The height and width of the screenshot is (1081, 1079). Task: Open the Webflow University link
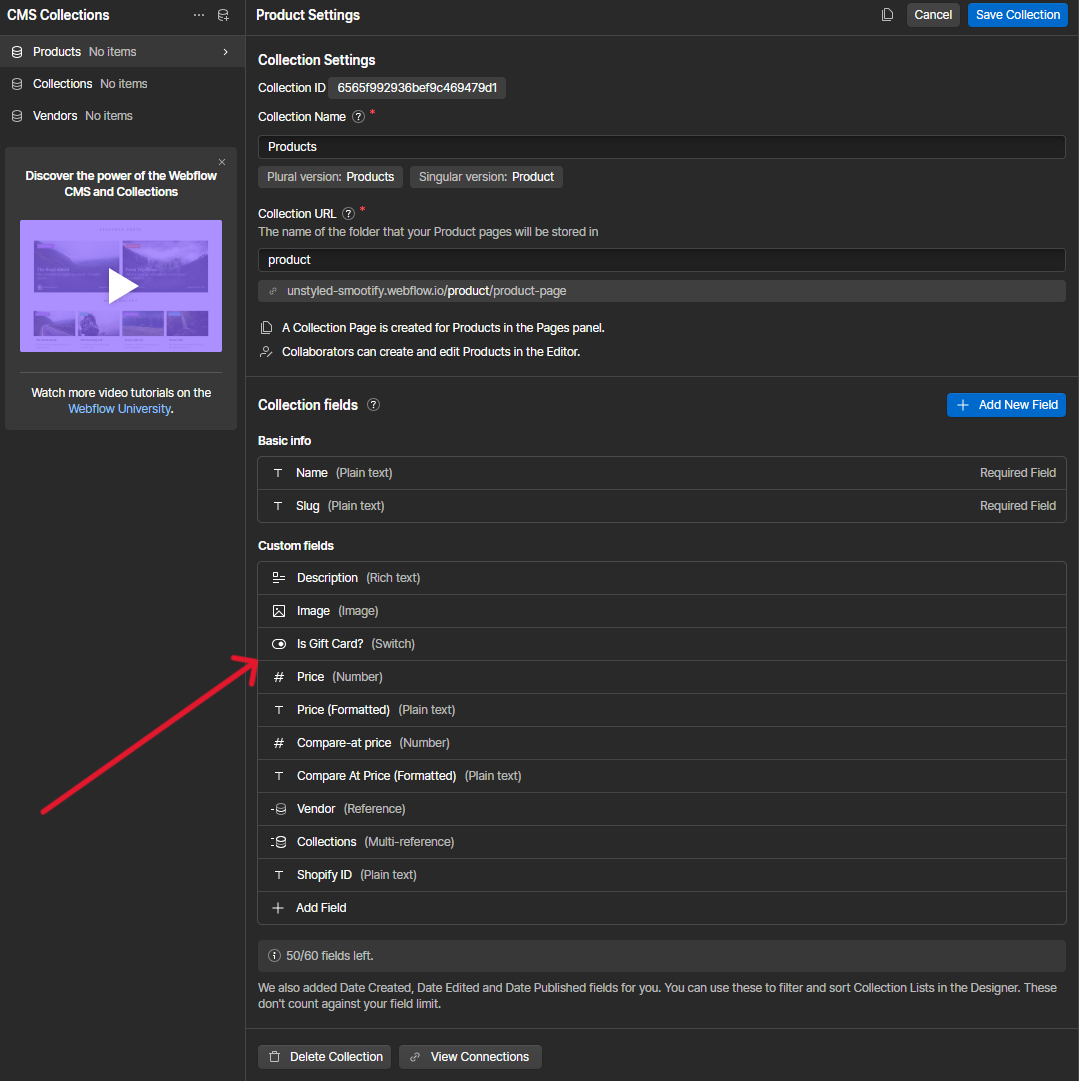pos(119,409)
